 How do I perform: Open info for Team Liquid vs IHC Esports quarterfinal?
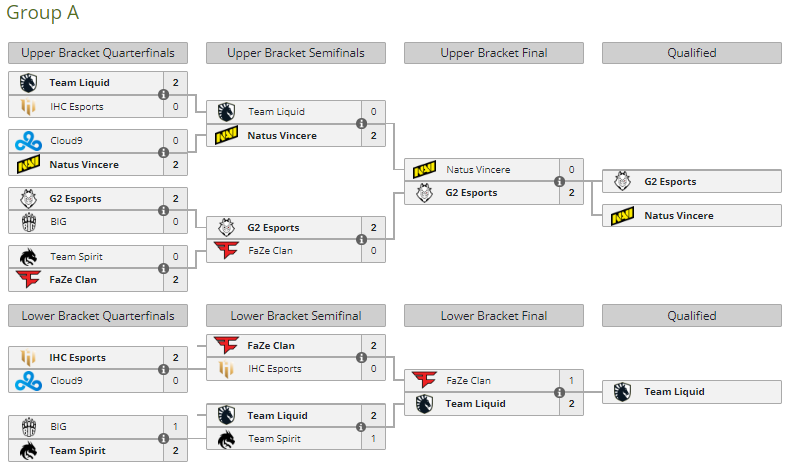point(163,95)
